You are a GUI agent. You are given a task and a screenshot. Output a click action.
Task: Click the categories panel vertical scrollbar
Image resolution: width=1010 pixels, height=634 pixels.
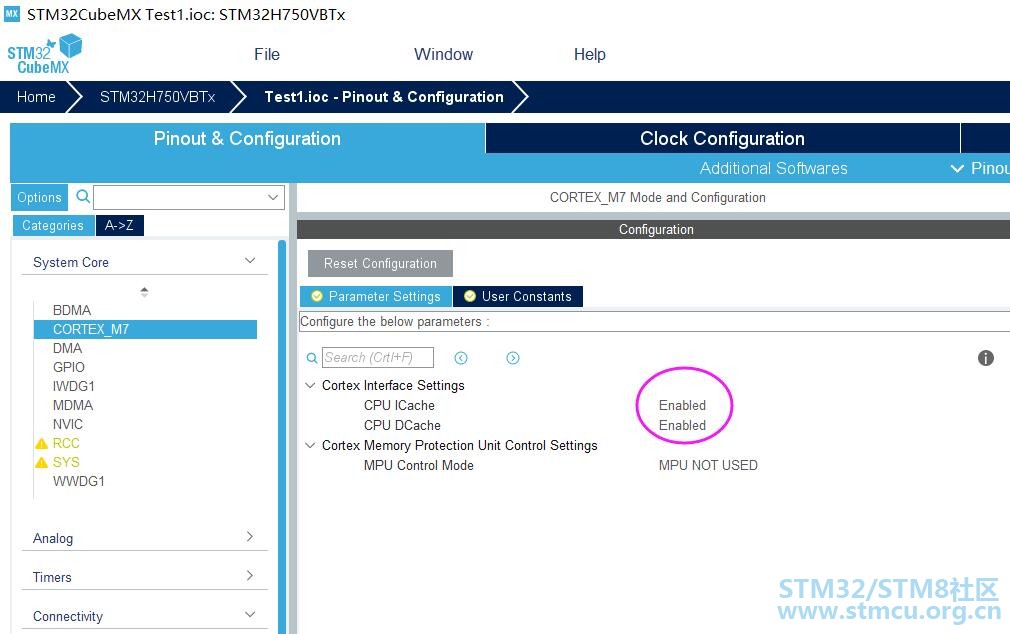pyautogui.click(x=281, y=437)
